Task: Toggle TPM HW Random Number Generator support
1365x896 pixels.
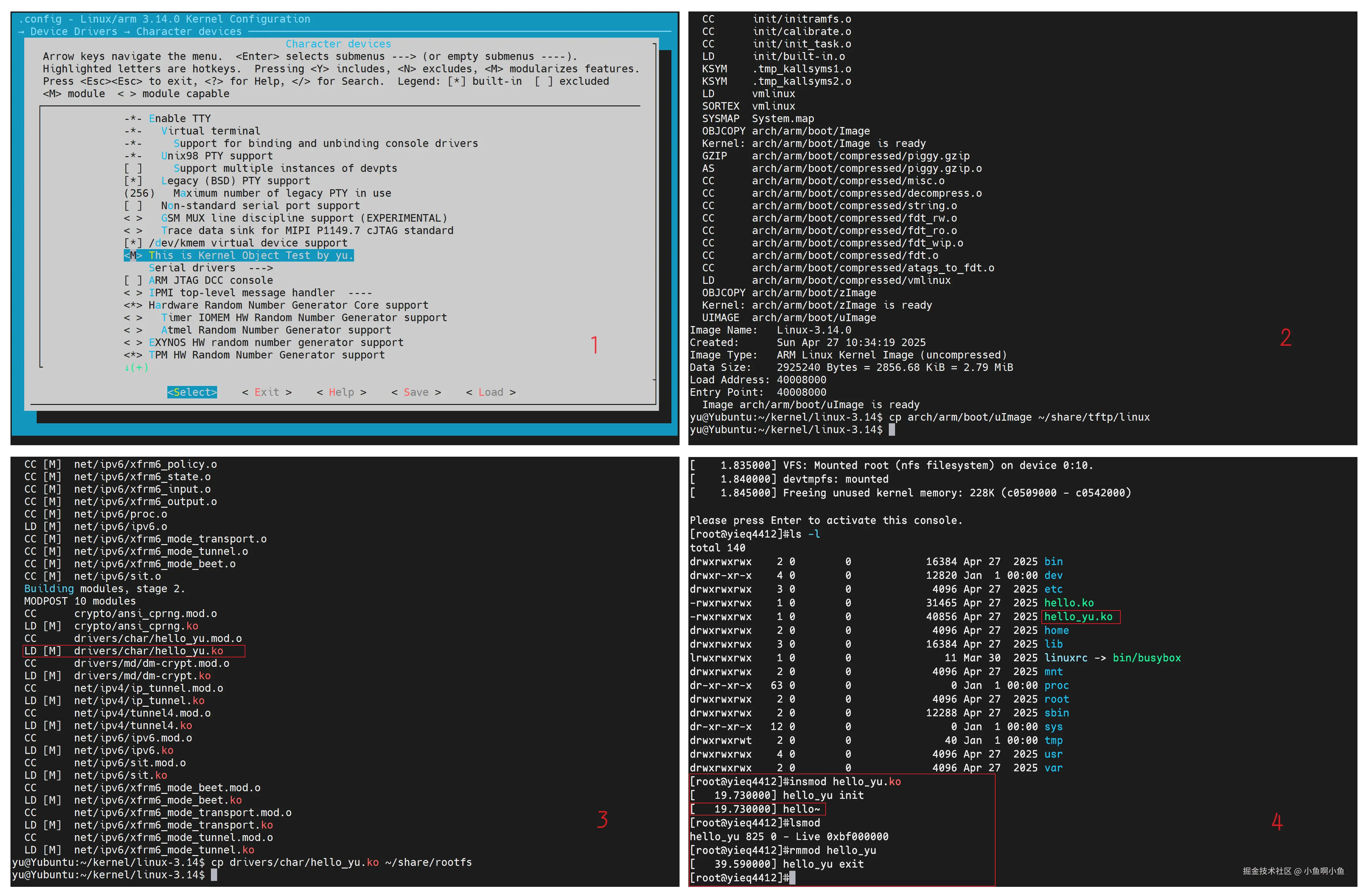Action: tap(133, 356)
